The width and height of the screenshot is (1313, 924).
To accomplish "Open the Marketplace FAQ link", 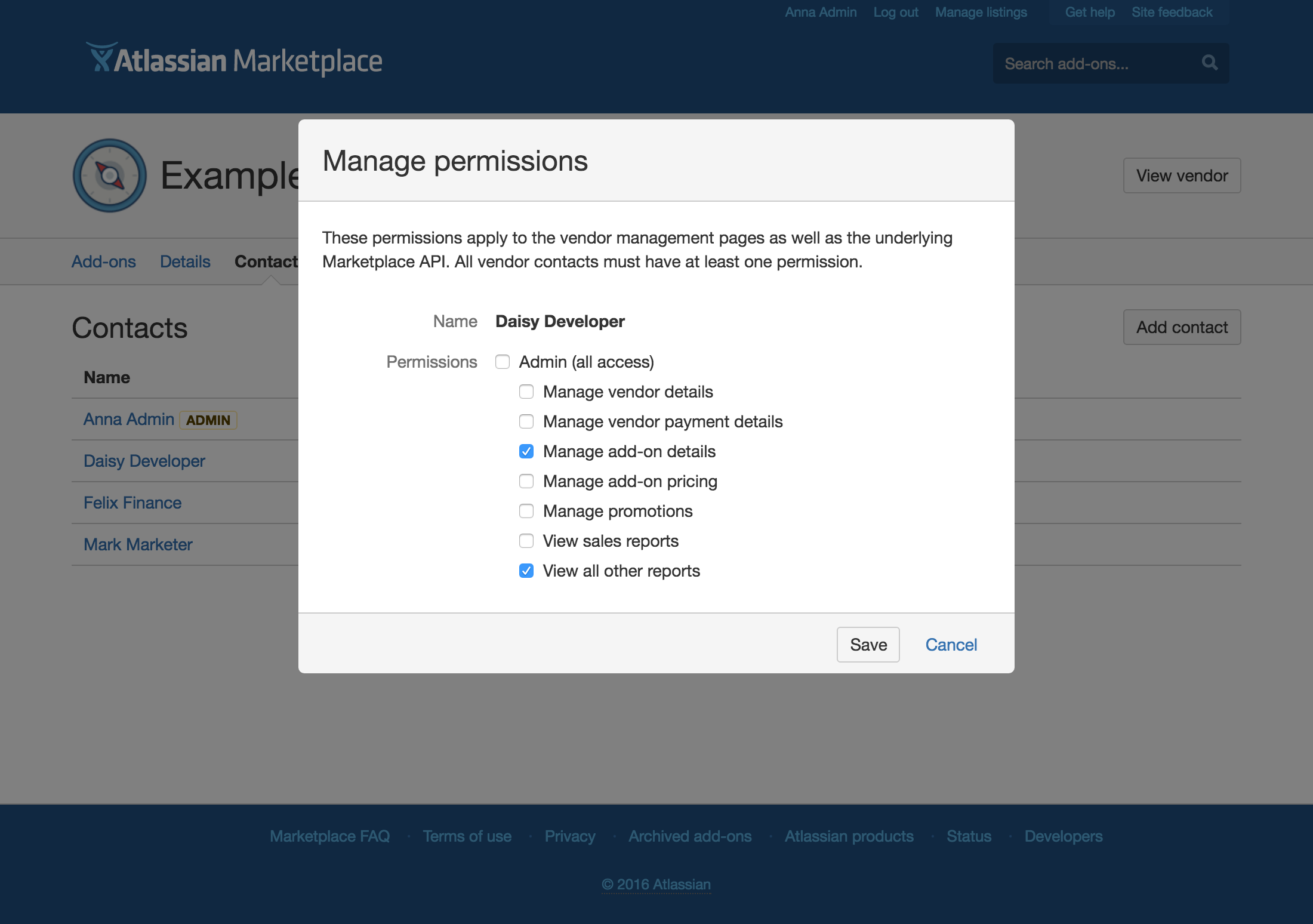I will 329,836.
